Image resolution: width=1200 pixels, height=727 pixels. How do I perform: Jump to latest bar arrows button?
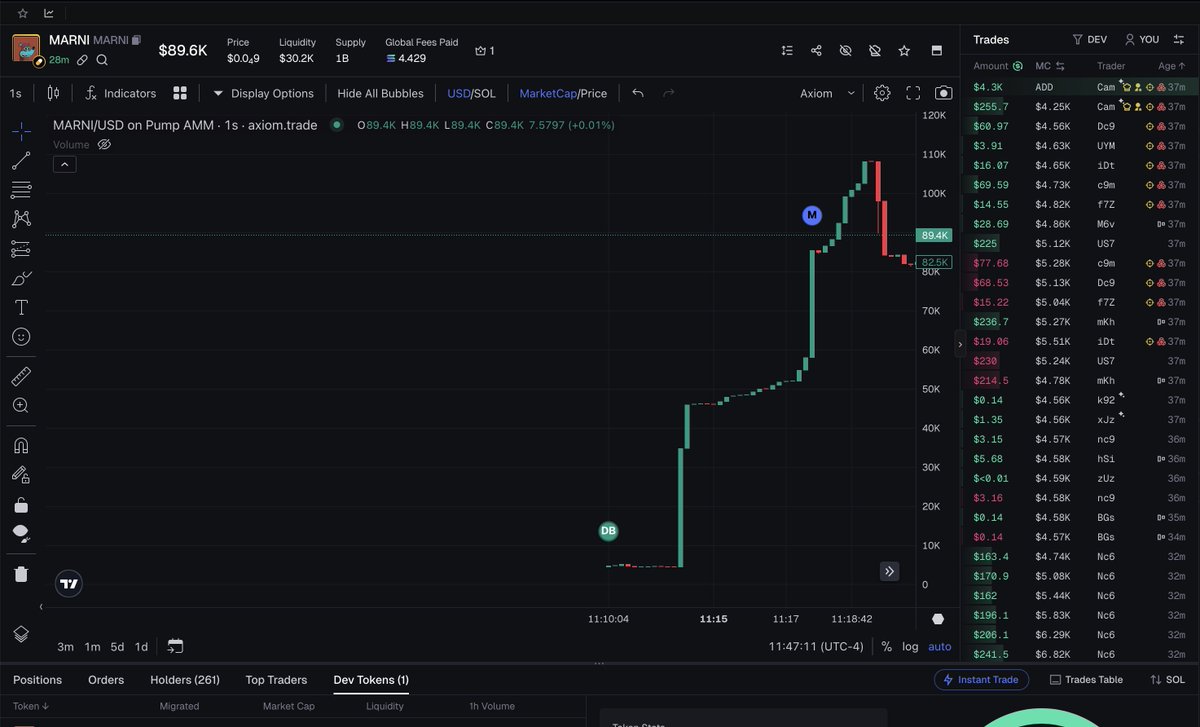[x=890, y=571]
